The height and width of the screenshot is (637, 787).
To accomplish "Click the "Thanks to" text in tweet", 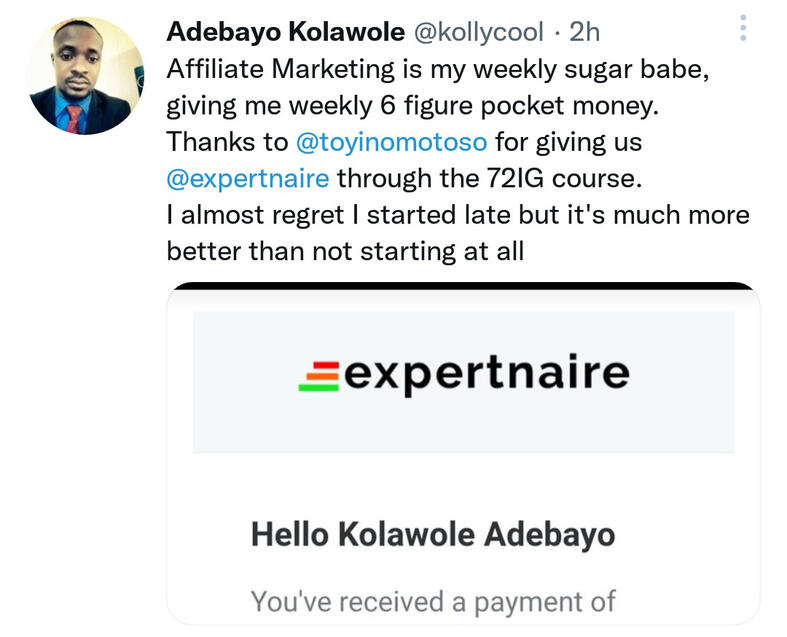I will pos(227,142).
